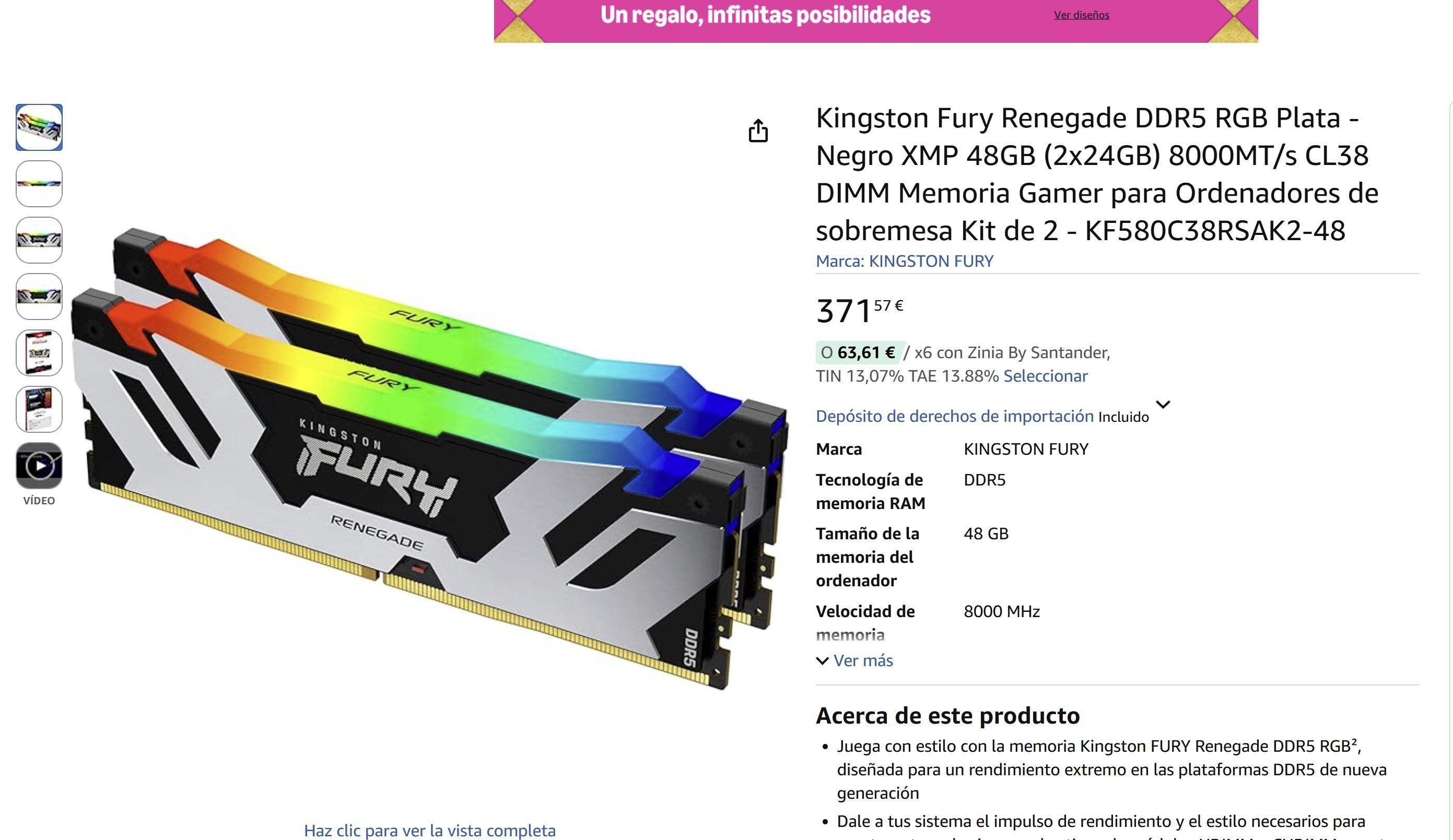Click Haz clic para ver la vista completa
Viewport: 1453px width, 840px height.
pyautogui.click(x=429, y=830)
